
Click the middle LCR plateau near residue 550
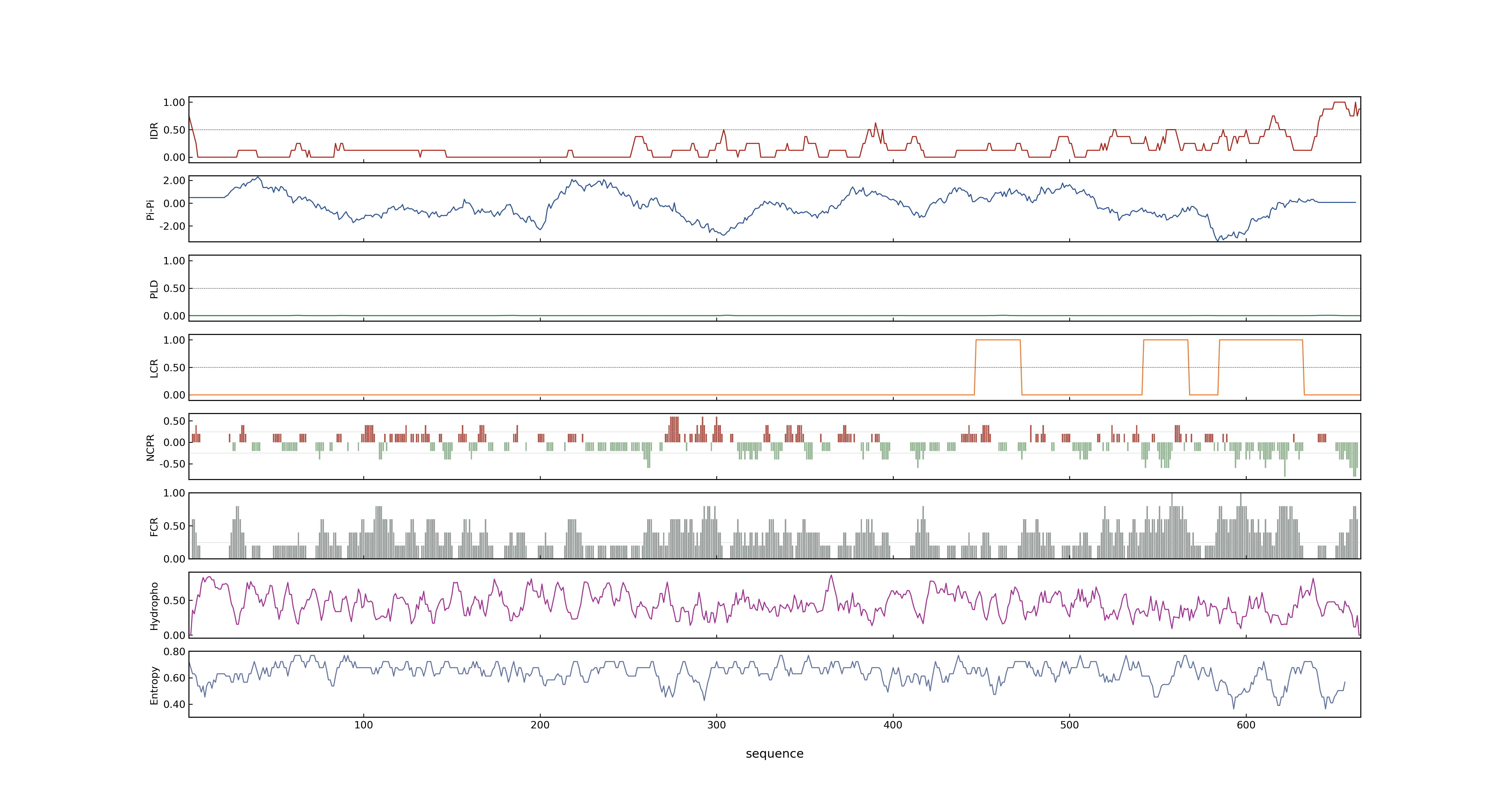[1166, 340]
